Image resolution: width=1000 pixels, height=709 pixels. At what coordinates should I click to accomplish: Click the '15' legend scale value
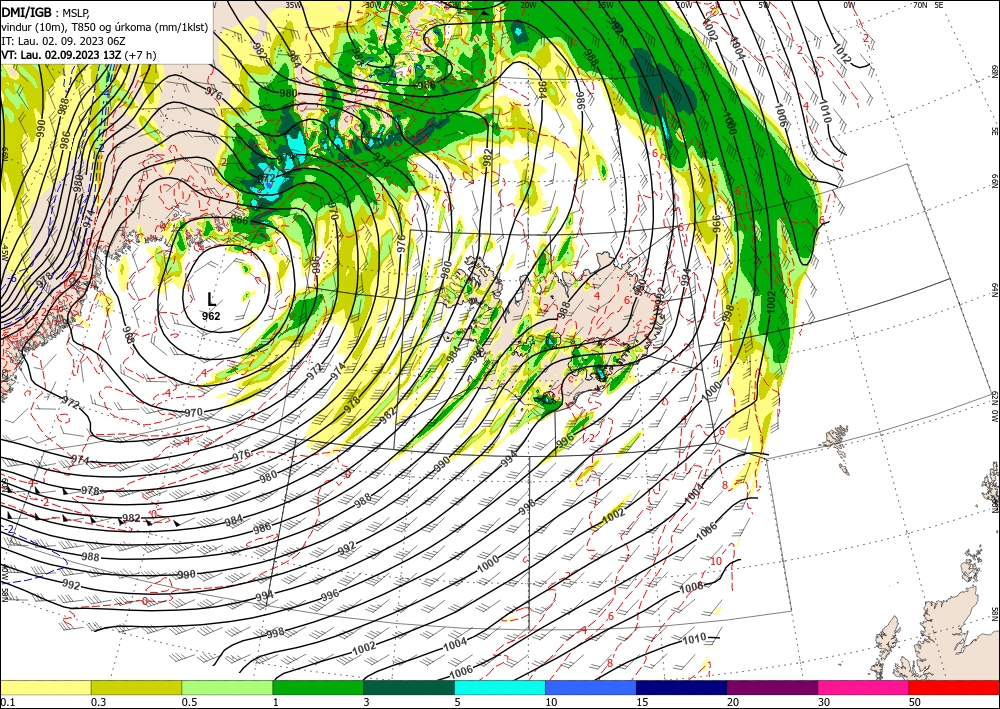[x=642, y=702]
